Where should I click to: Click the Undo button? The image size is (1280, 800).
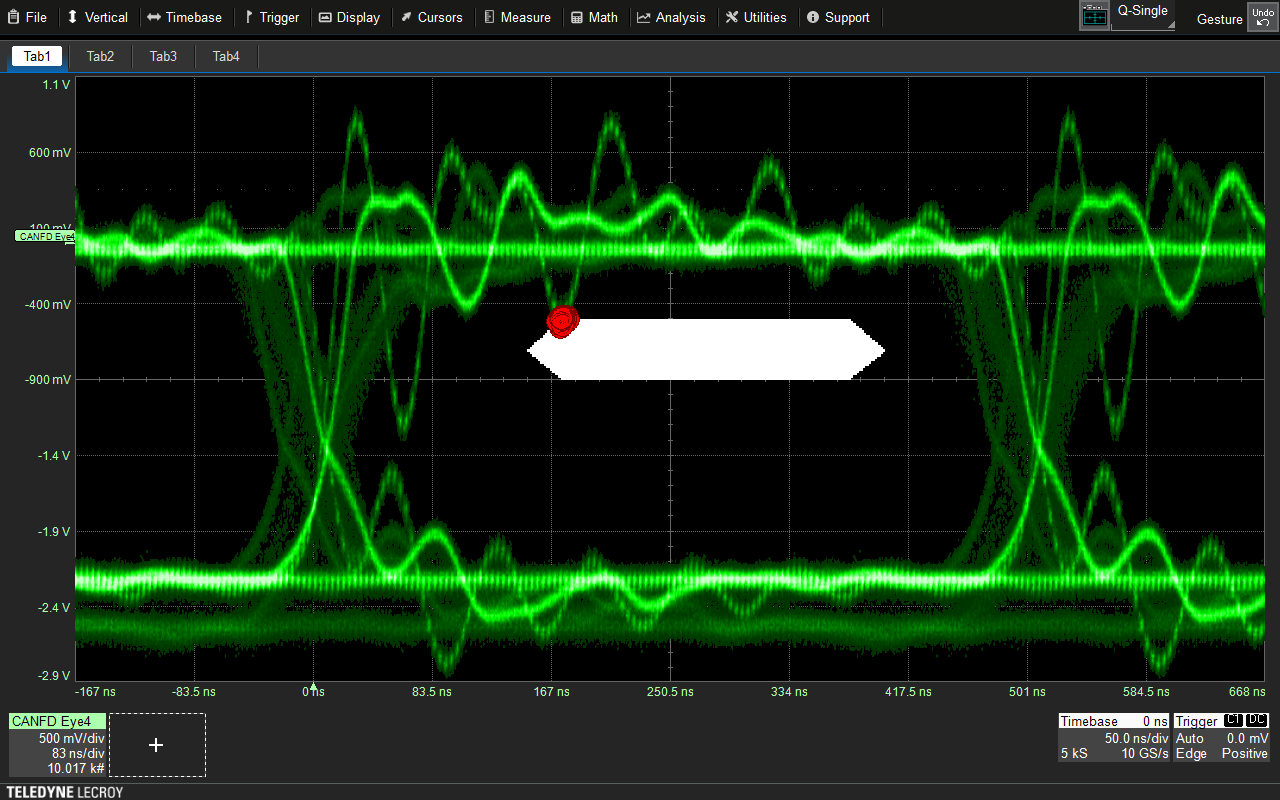point(1262,17)
